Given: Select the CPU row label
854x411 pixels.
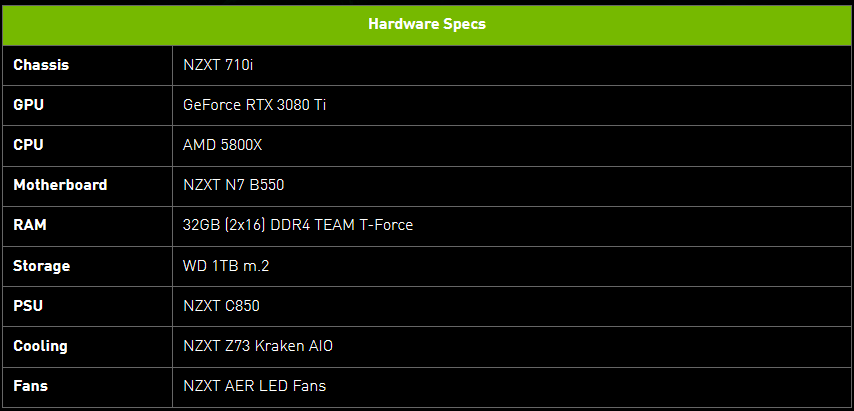Looking at the screenshot, I should click(28, 145).
